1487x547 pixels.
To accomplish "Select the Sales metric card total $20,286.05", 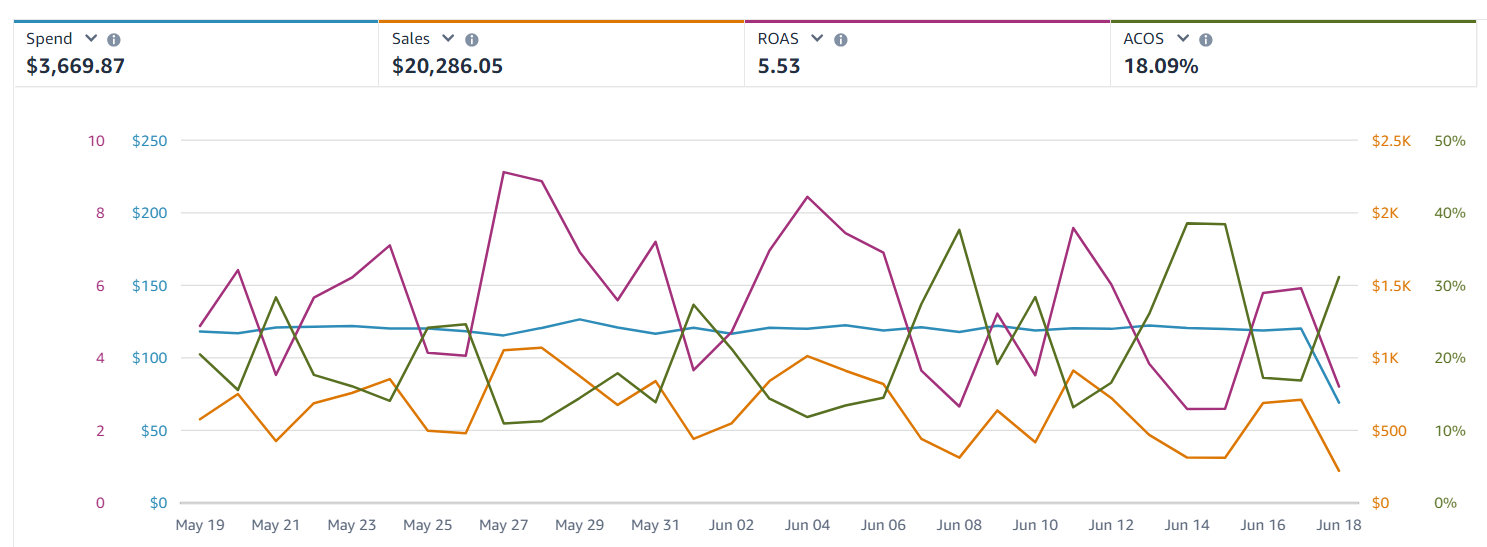I will click(447, 67).
